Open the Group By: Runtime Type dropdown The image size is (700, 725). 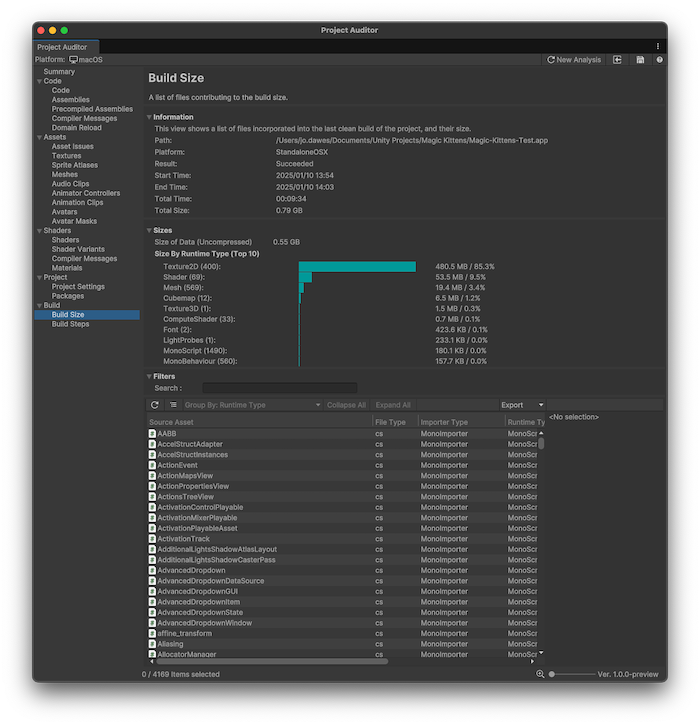pos(252,405)
